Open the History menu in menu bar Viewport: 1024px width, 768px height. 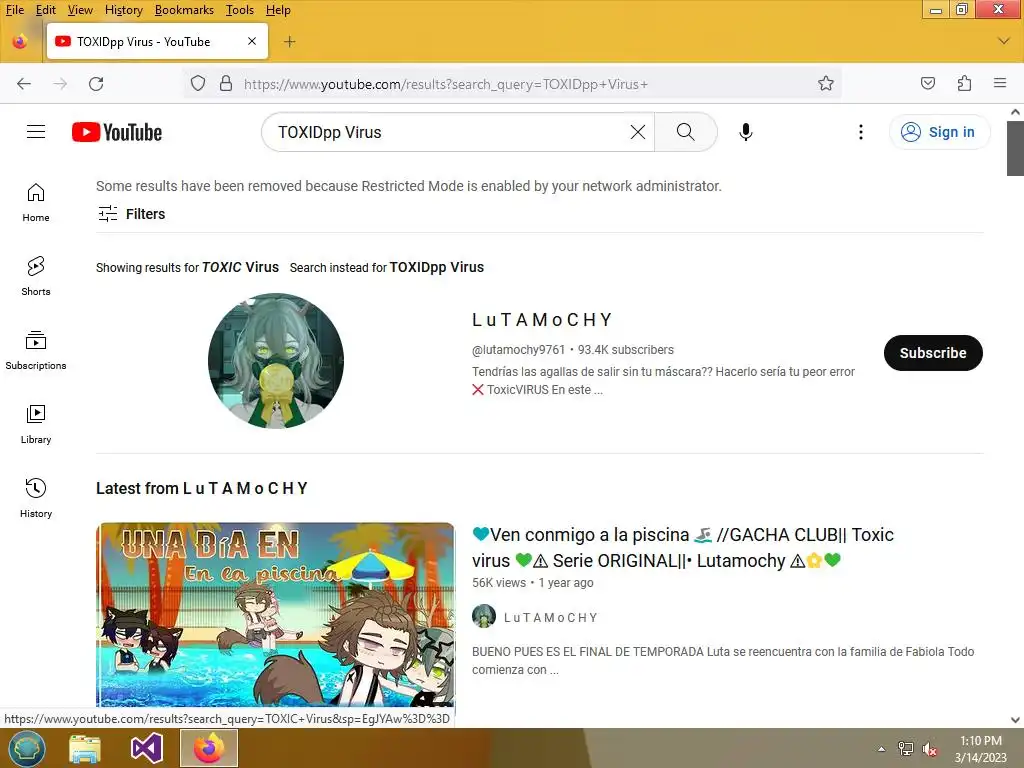[123, 10]
